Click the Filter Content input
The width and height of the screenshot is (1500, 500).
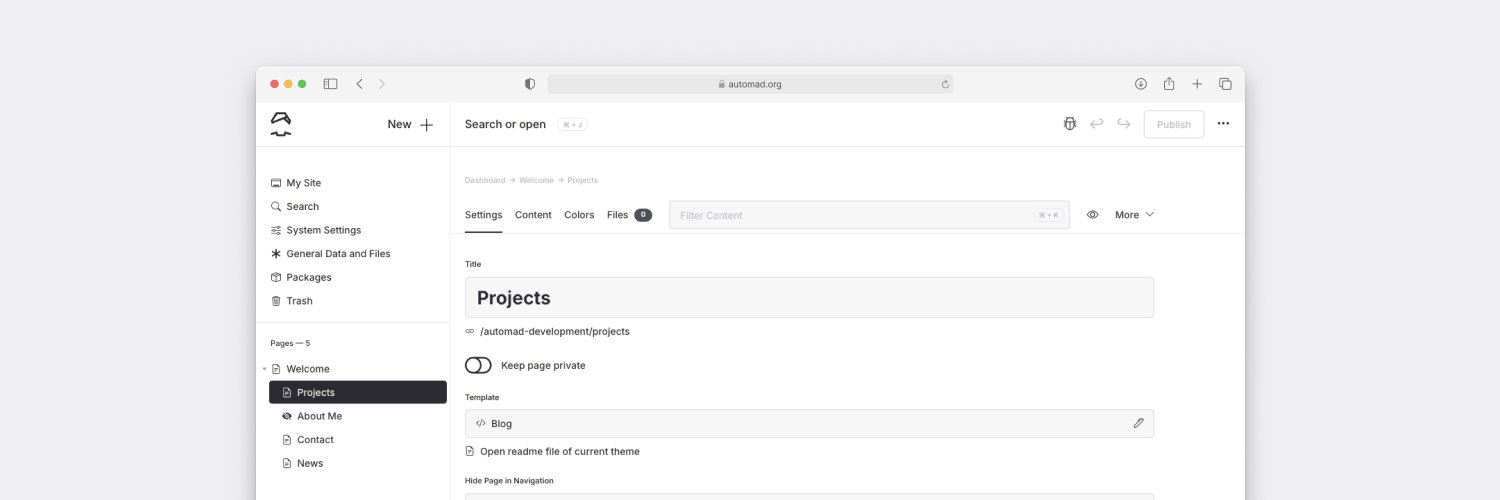point(869,215)
